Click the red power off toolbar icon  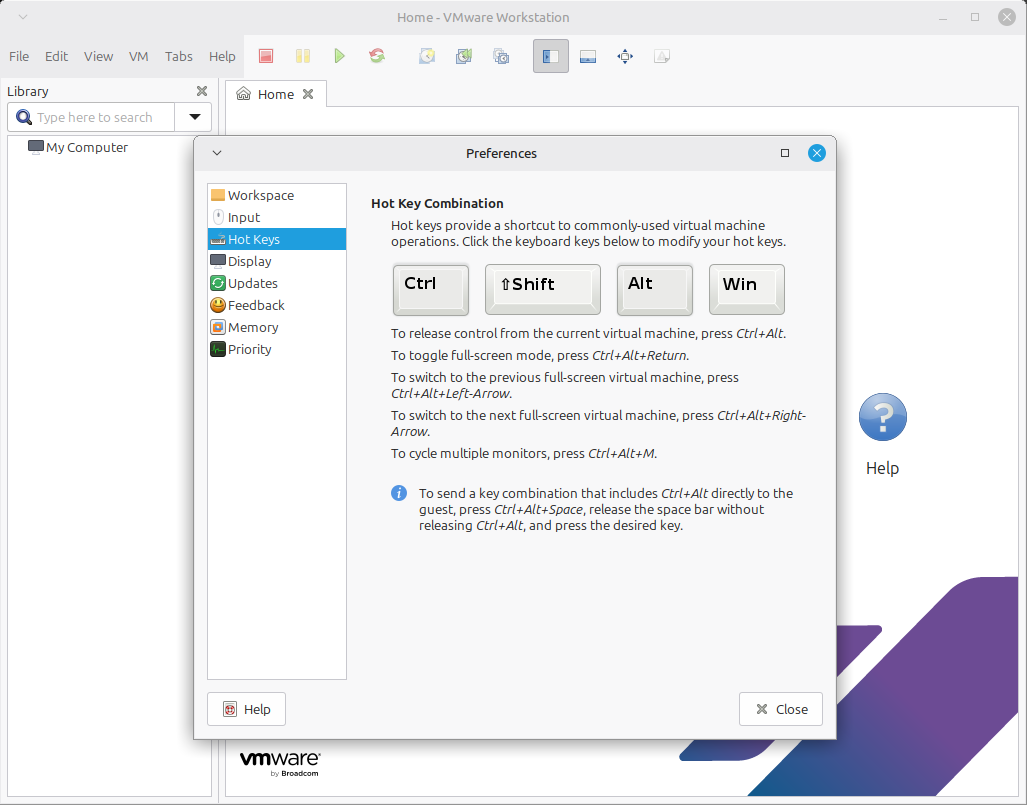266,56
